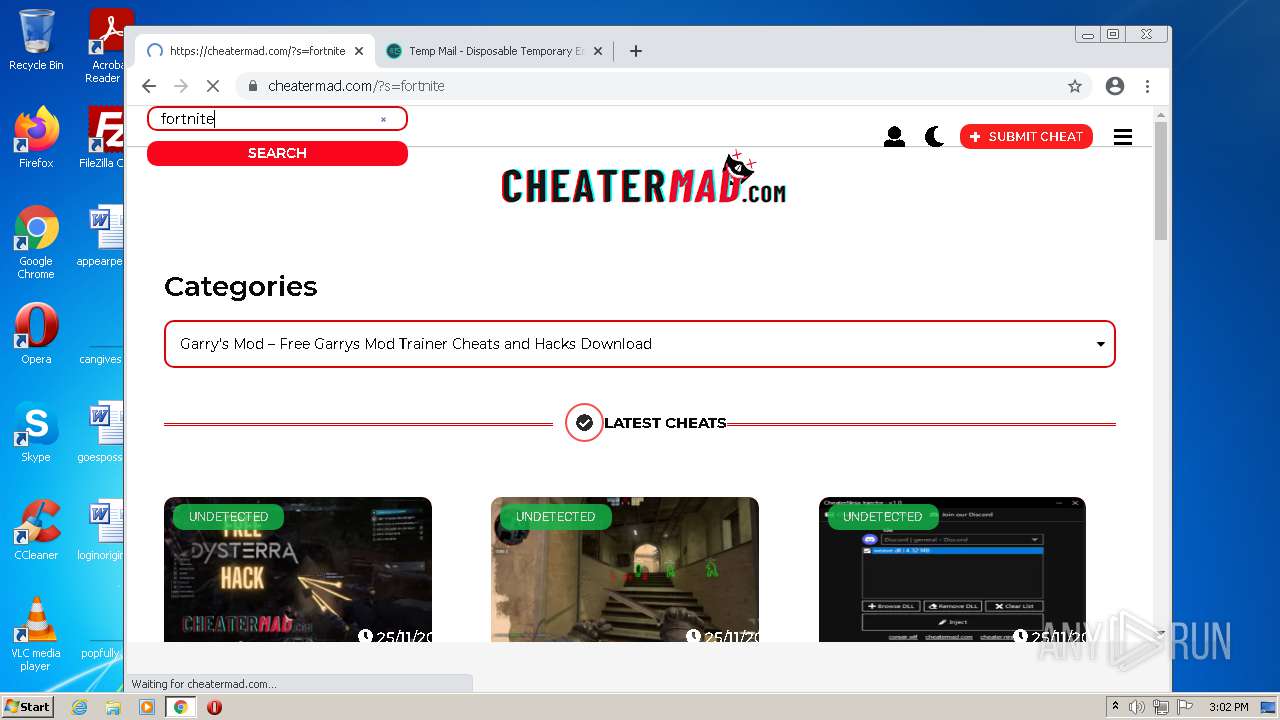The image size is (1280, 720).
Task: Open media player taskbar icon
Action: [x=147, y=707]
